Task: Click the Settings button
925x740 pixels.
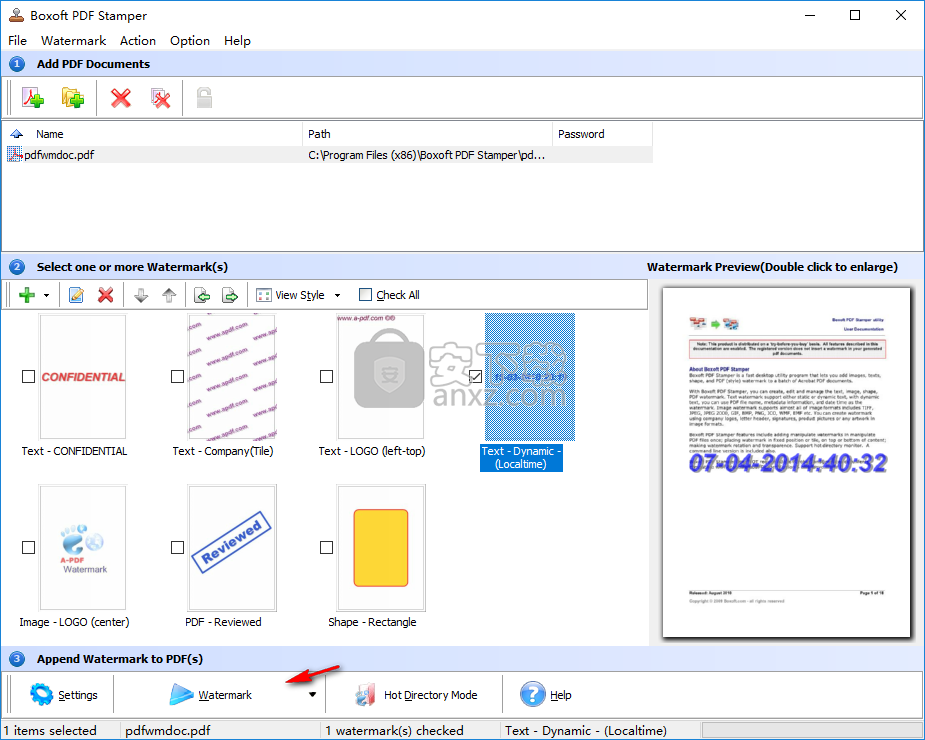Action: (64, 695)
